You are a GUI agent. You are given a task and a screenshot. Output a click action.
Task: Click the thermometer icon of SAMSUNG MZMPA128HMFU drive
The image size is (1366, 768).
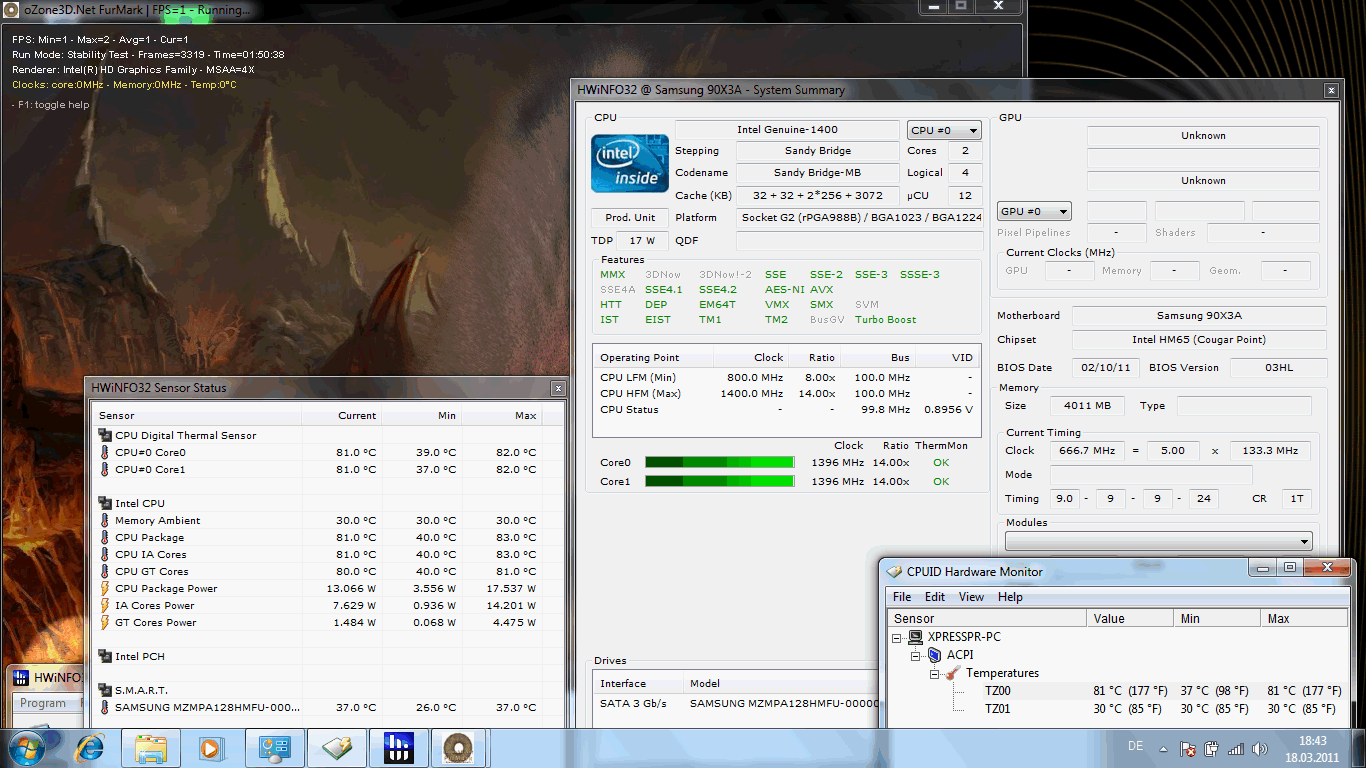click(105, 707)
